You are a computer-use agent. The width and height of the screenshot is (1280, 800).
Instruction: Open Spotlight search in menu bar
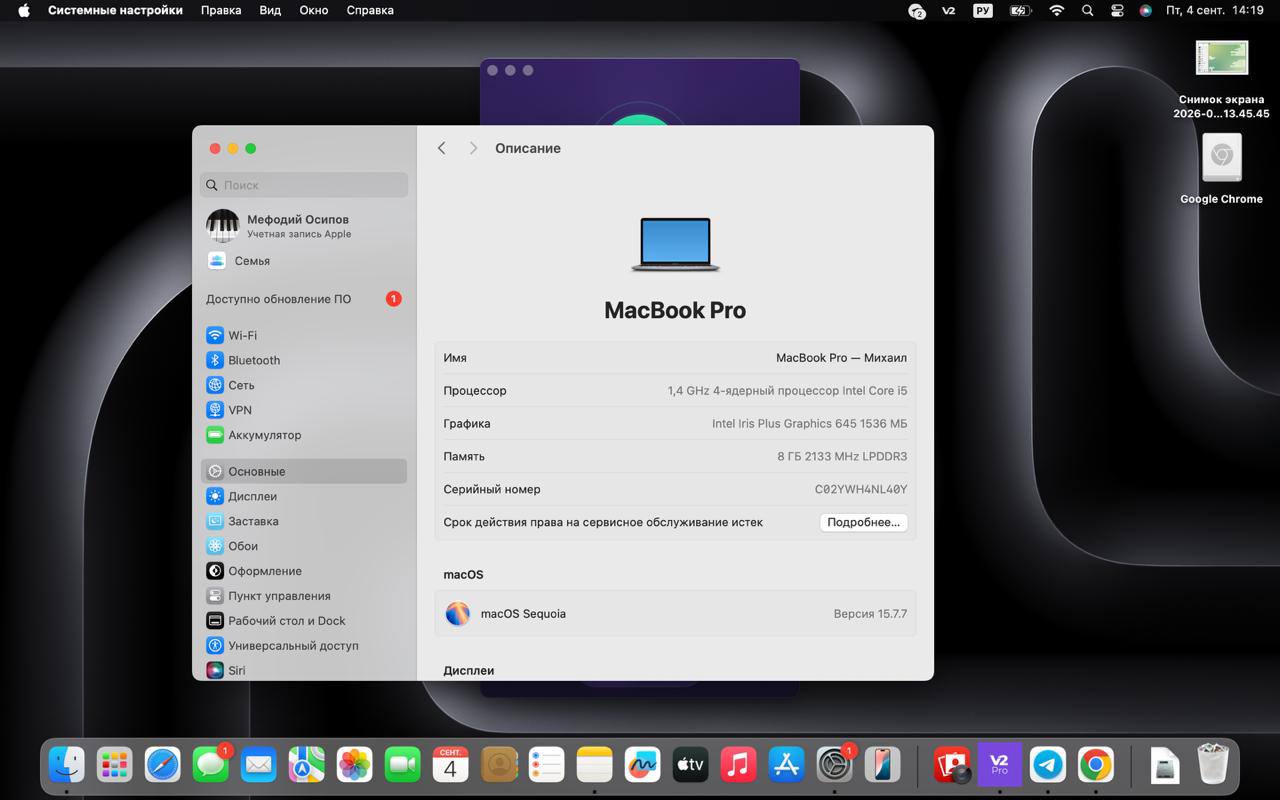[x=1088, y=10]
